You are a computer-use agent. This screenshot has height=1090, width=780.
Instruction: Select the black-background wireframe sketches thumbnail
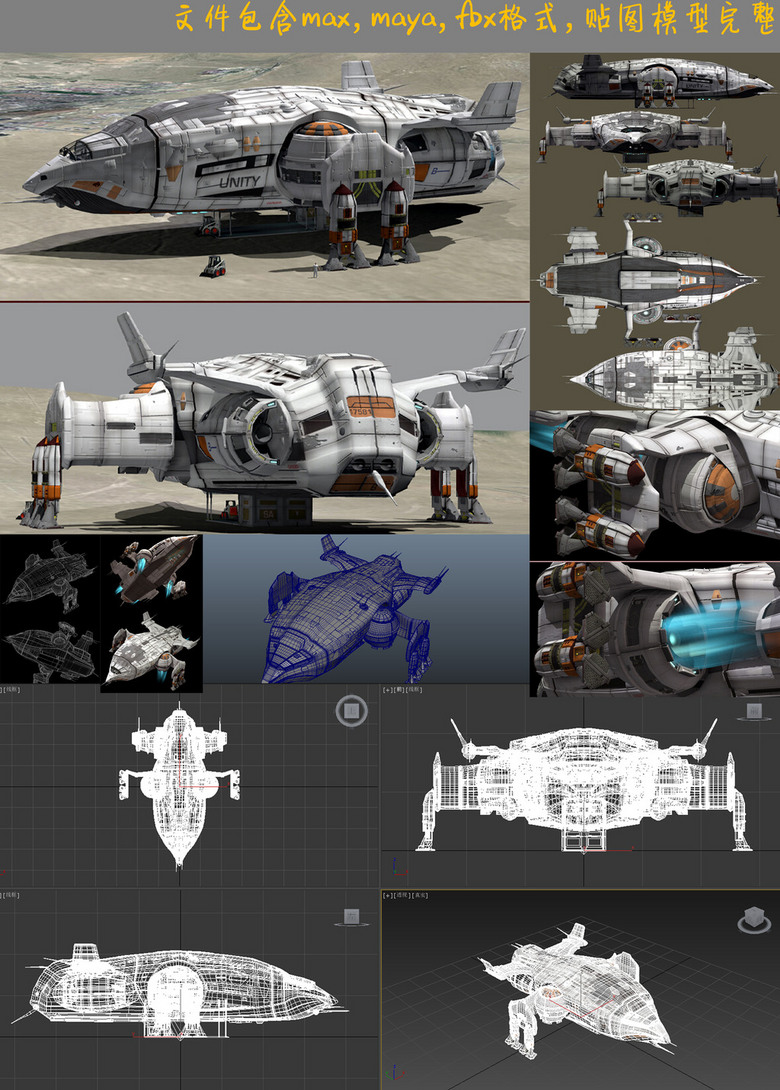(50, 612)
